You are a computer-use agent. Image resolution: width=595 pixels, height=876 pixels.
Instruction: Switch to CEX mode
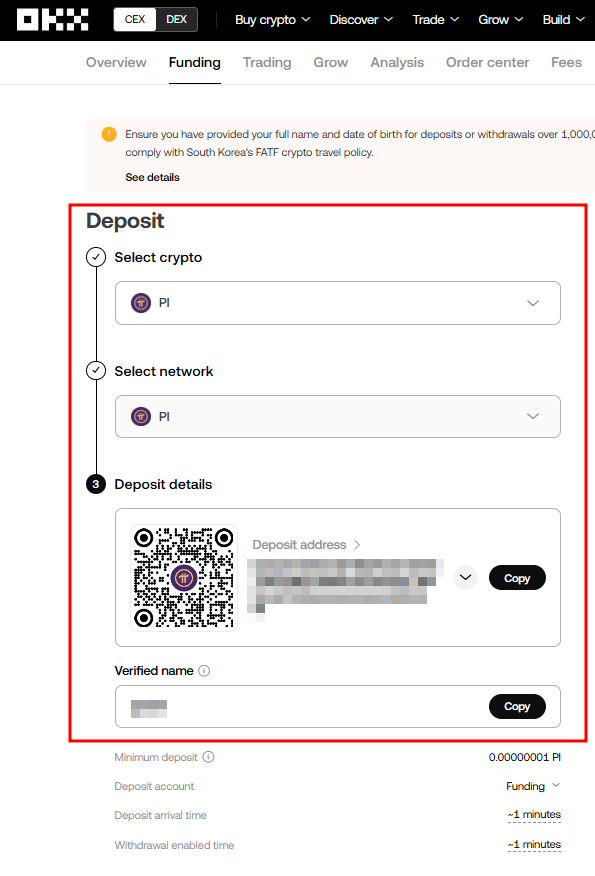coord(134,19)
